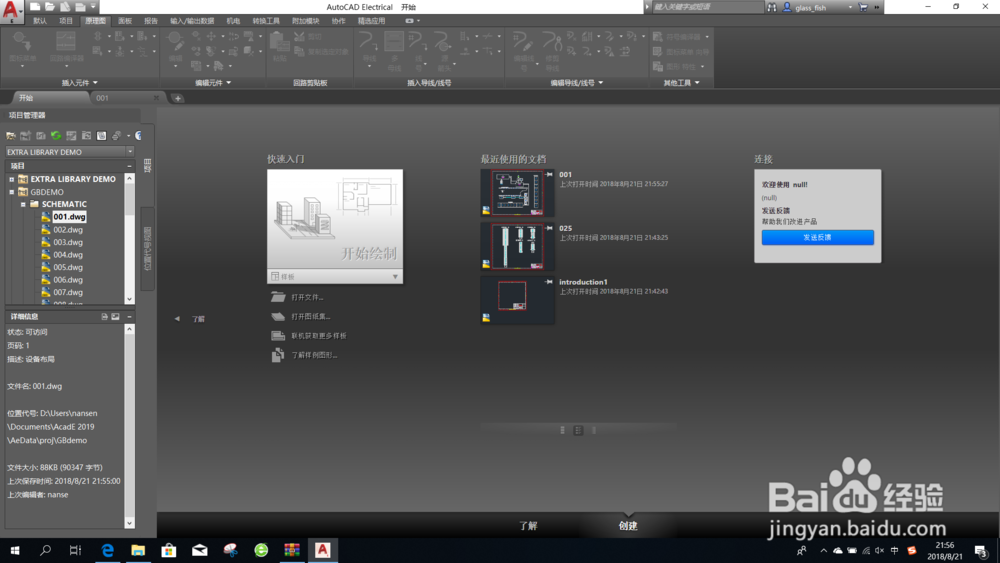Expand the EXTRA LIBRARY DEMO tree node
Image resolution: width=1000 pixels, height=563 pixels.
(x=11, y=179)
